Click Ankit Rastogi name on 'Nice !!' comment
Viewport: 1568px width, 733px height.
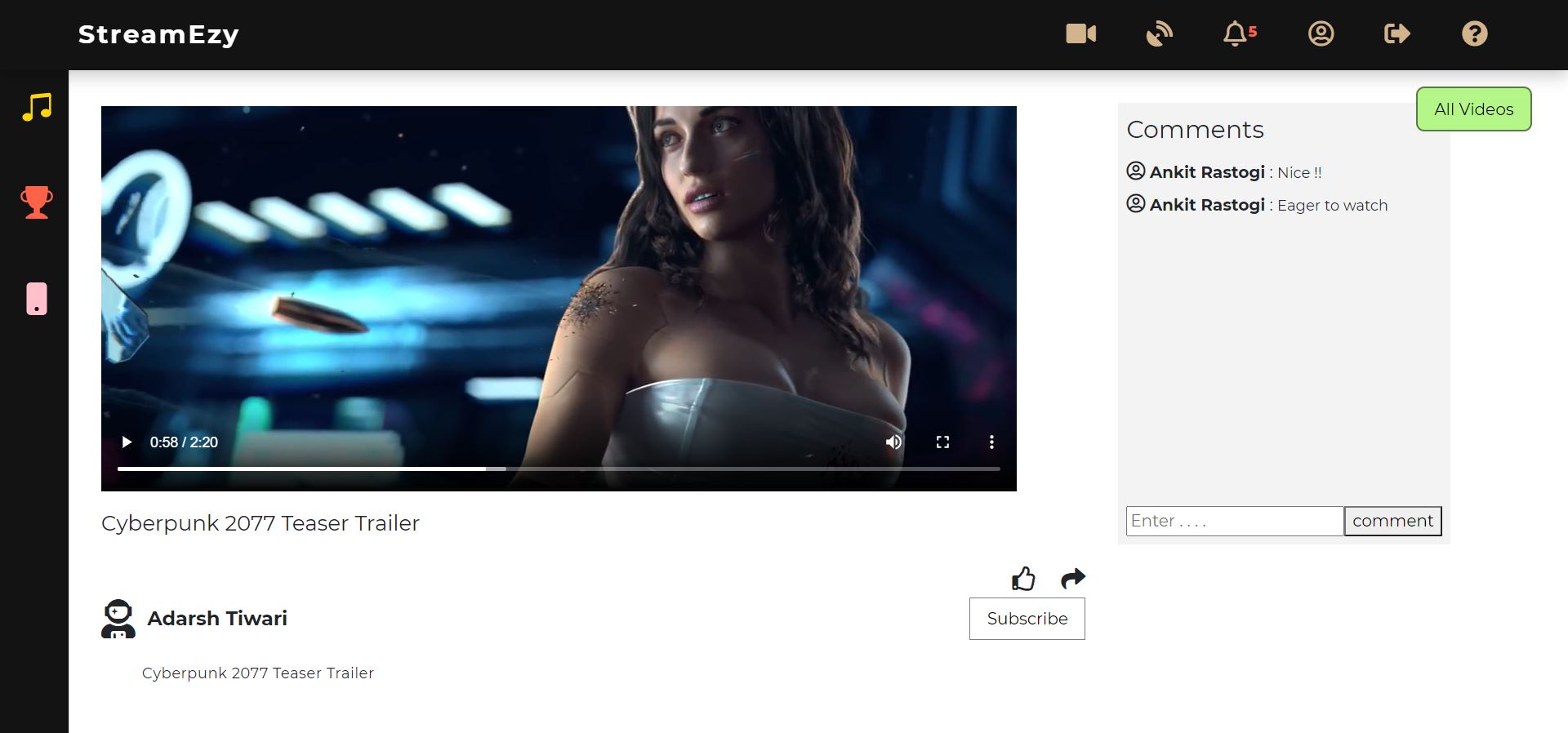1207,172
